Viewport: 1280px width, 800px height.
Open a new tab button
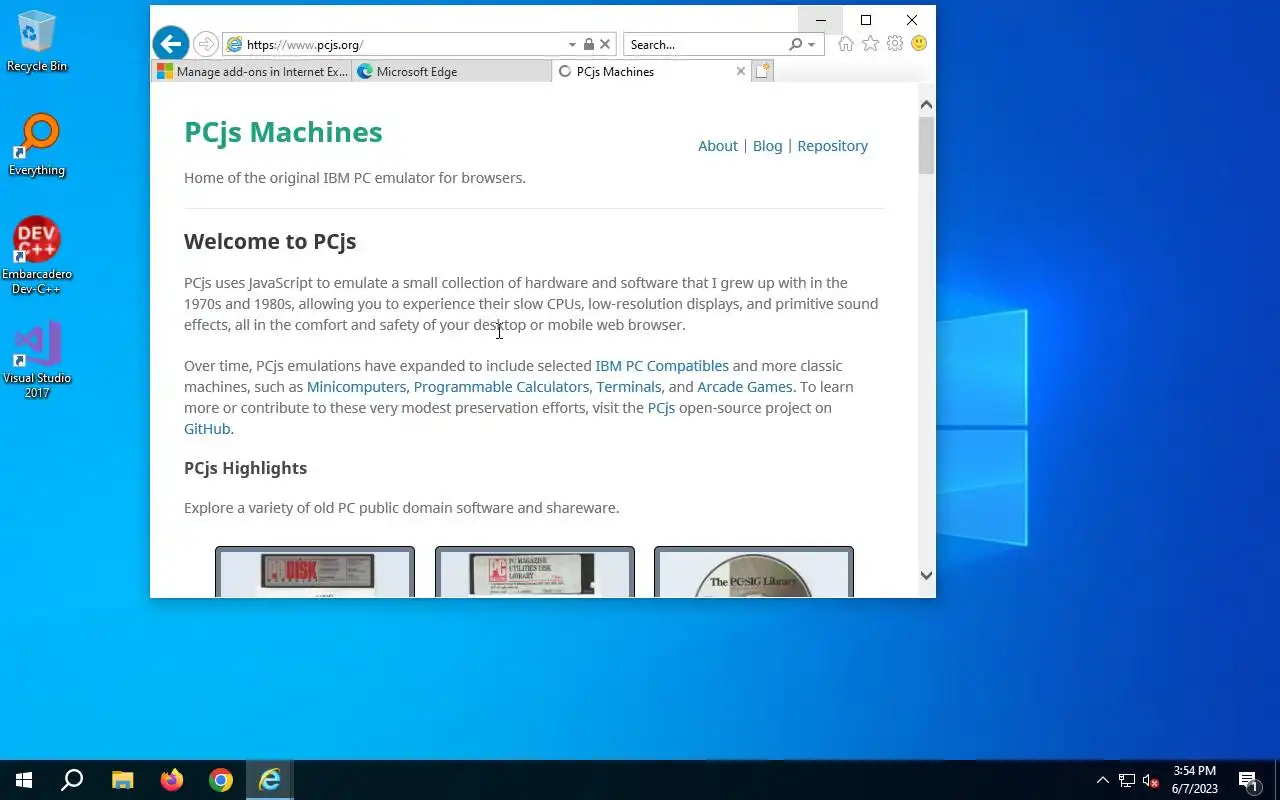(763, 71)
